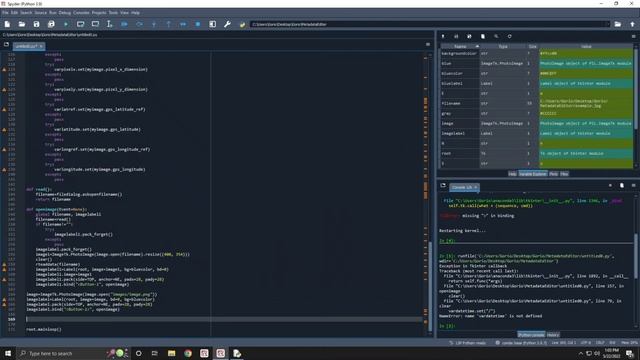Screen dimensions: 640x360
Task: Browse editor tabs button
Action: click(6, 44)
